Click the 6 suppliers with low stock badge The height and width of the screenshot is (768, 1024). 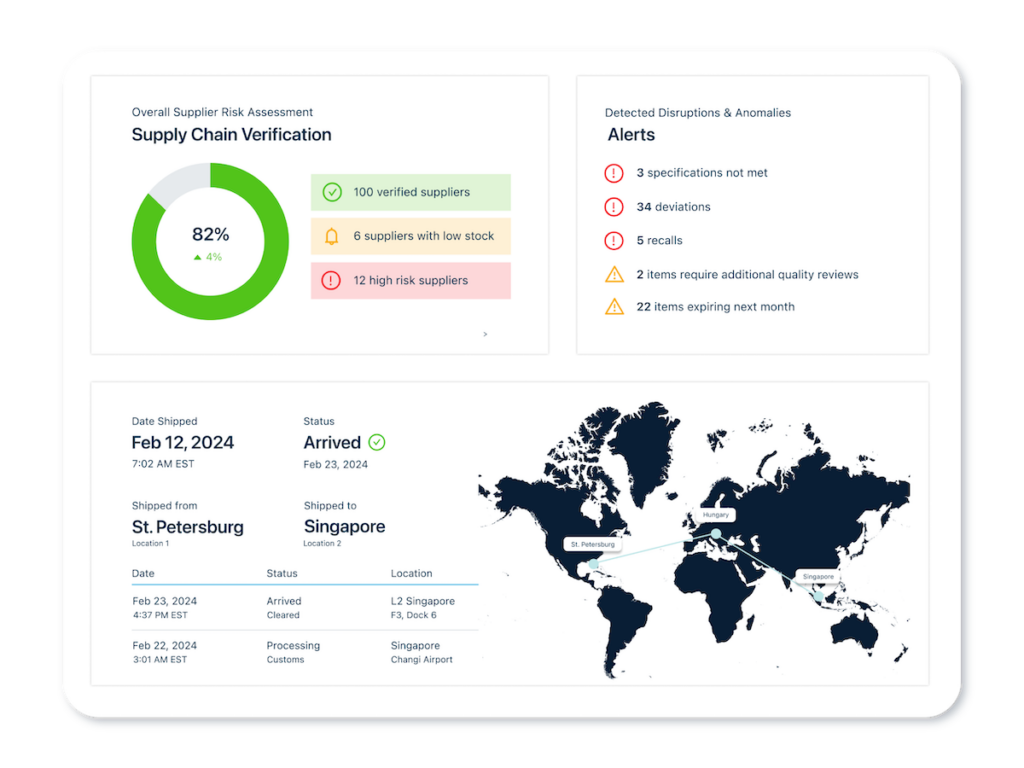pyautogui.click(x=410, y=236)
